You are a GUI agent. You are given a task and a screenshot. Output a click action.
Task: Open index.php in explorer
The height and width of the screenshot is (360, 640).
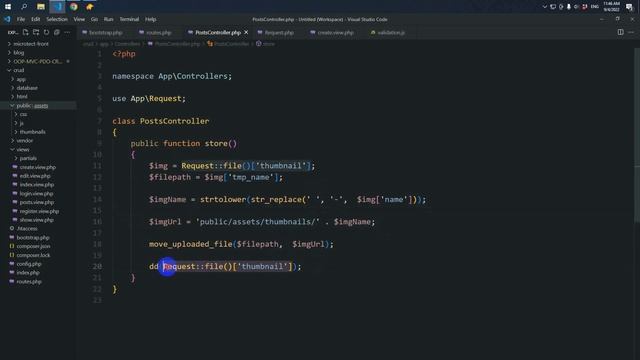(28, 273)
